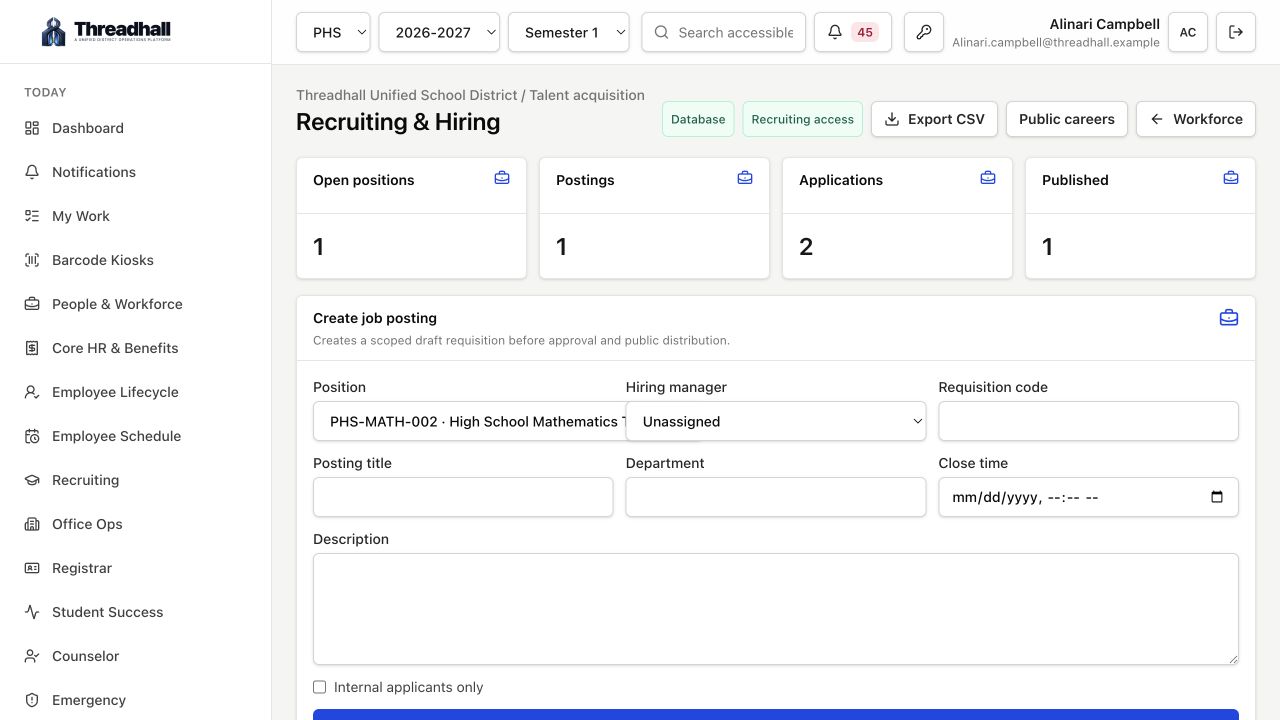
Task: Click the Department input field
Action: pos(776,497)
